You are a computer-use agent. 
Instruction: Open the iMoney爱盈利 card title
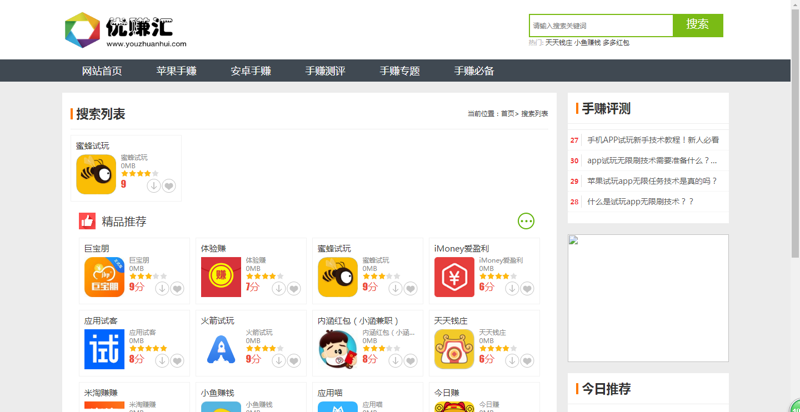462,248
